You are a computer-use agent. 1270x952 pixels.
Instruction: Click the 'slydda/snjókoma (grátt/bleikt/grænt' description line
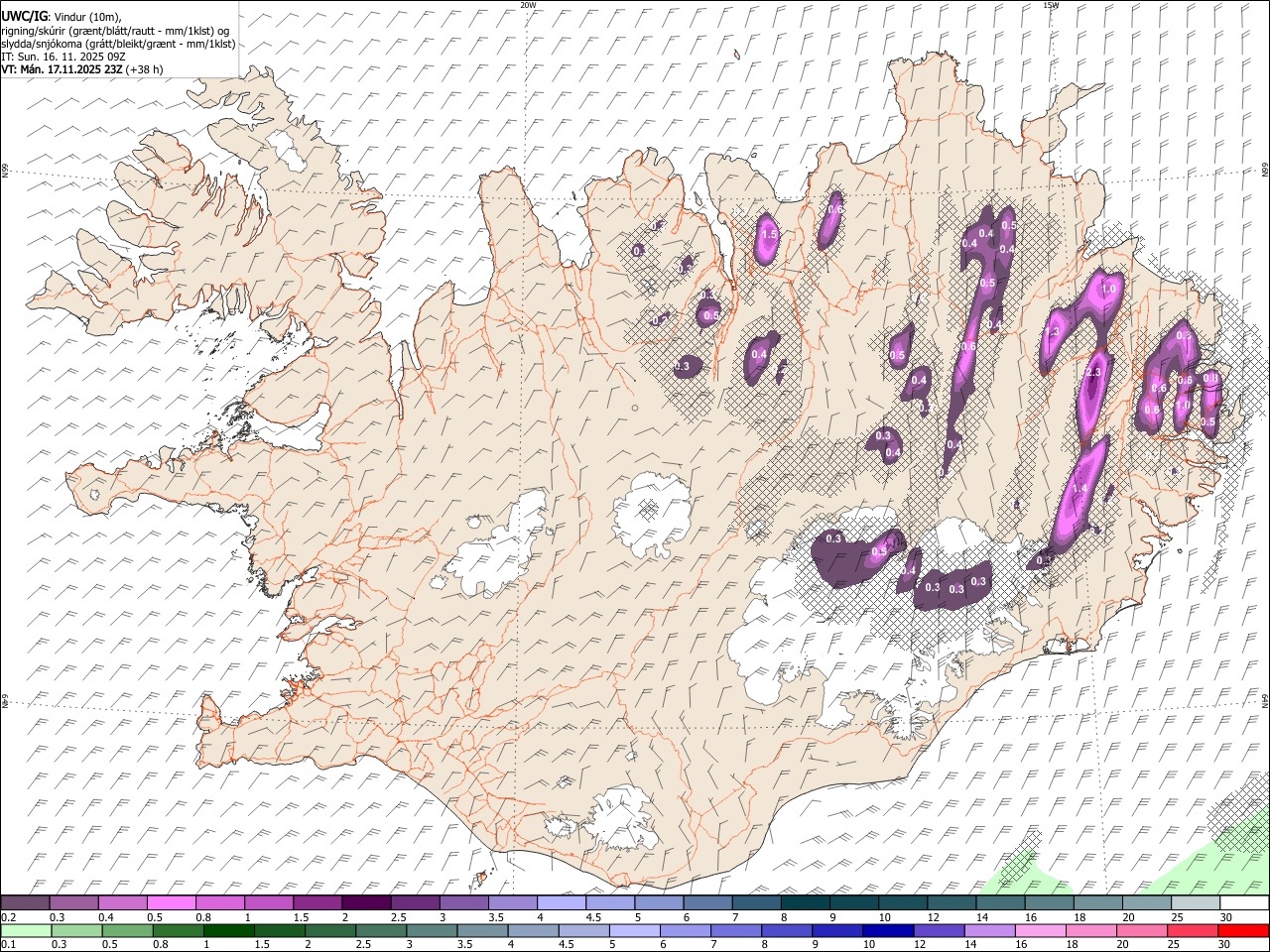click(118, 44)
